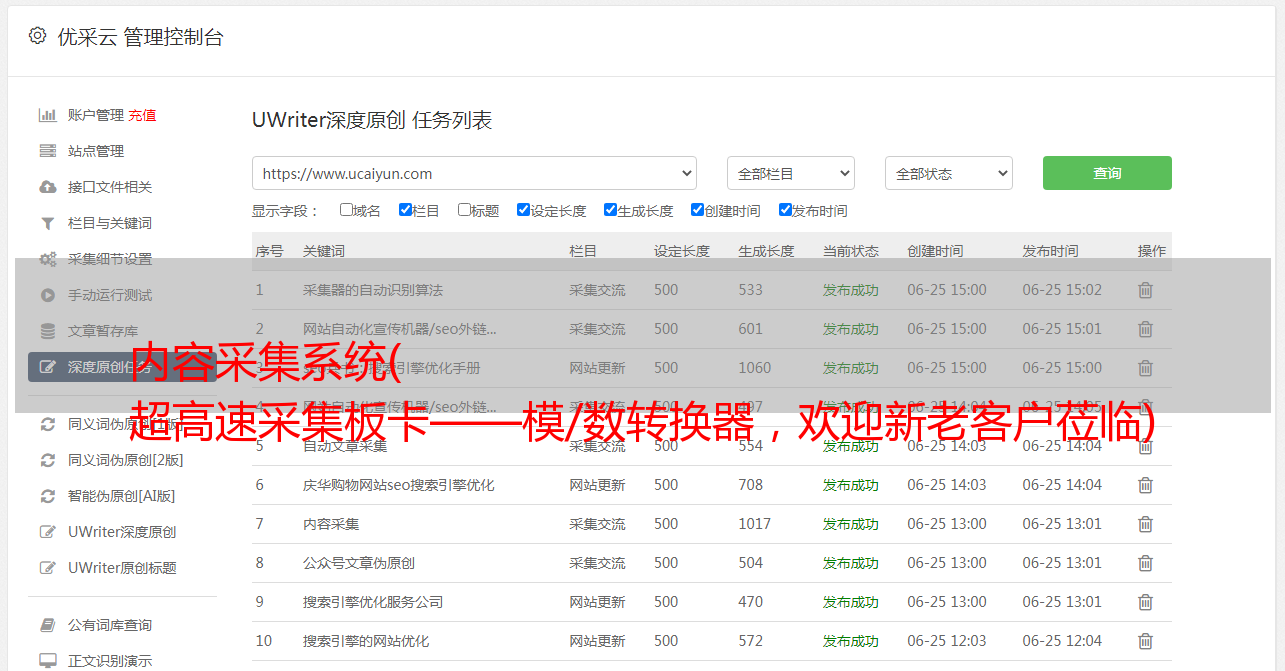Delete task 1 采集器的自动识别算法 with trash icon
The width and height of the screenshot is (1285, 671).
point(1145,290)
